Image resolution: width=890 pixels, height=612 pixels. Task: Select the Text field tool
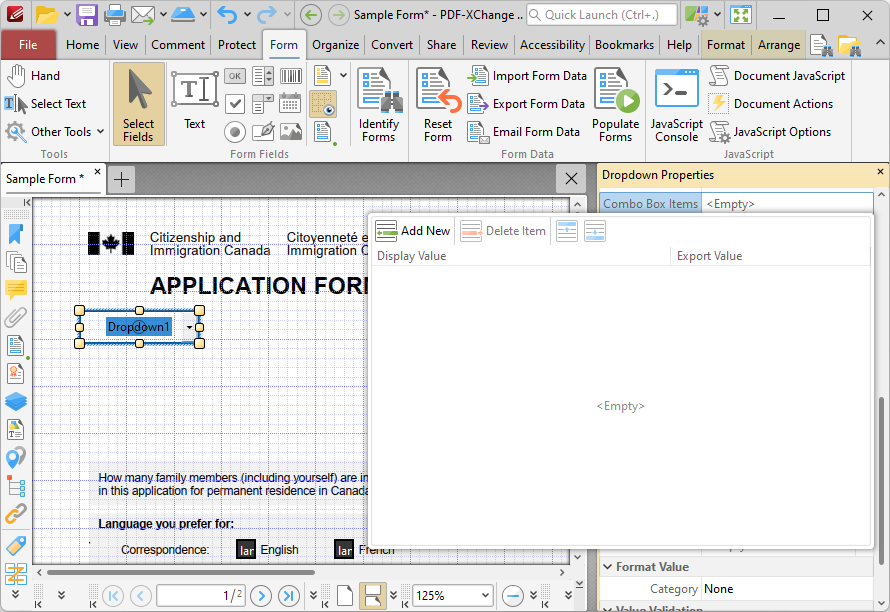pyautogui.click(x=195, y=100)
